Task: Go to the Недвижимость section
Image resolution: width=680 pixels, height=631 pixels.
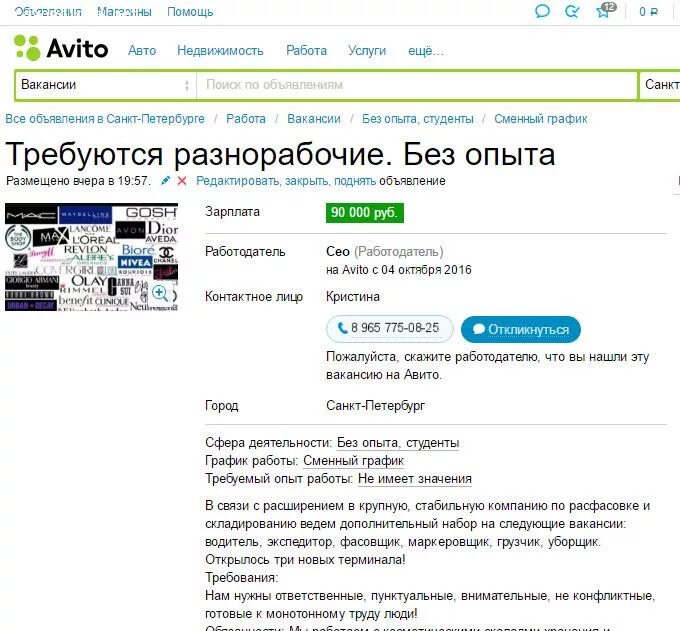Action: pyautogui.click(x=220, y=51)
